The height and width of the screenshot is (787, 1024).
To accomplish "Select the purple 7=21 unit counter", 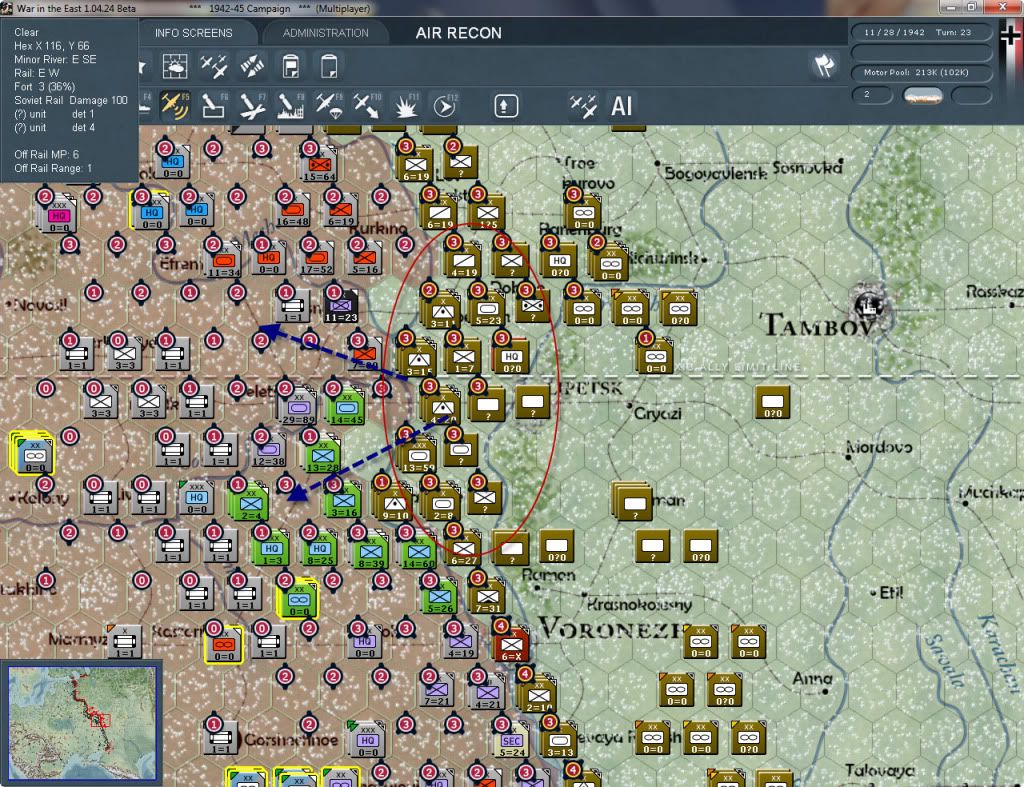I will click(437, 690).
